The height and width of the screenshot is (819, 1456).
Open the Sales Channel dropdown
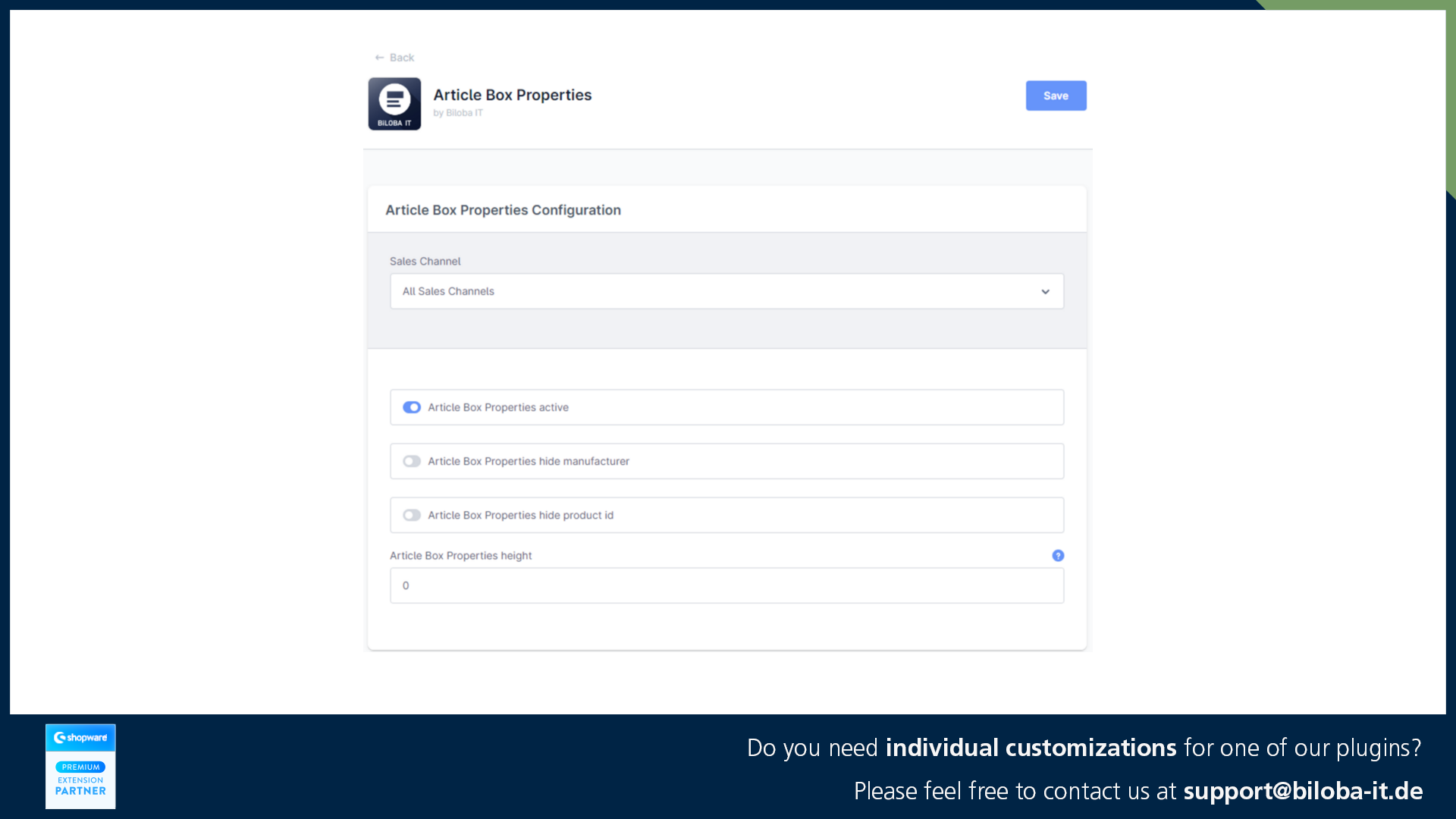[726, 291]
